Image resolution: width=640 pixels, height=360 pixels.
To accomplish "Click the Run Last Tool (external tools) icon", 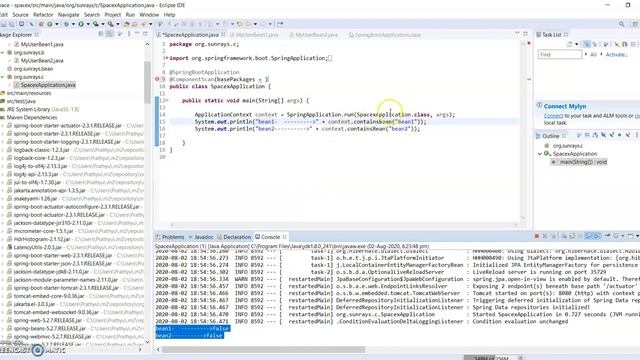I will [110, 24].
